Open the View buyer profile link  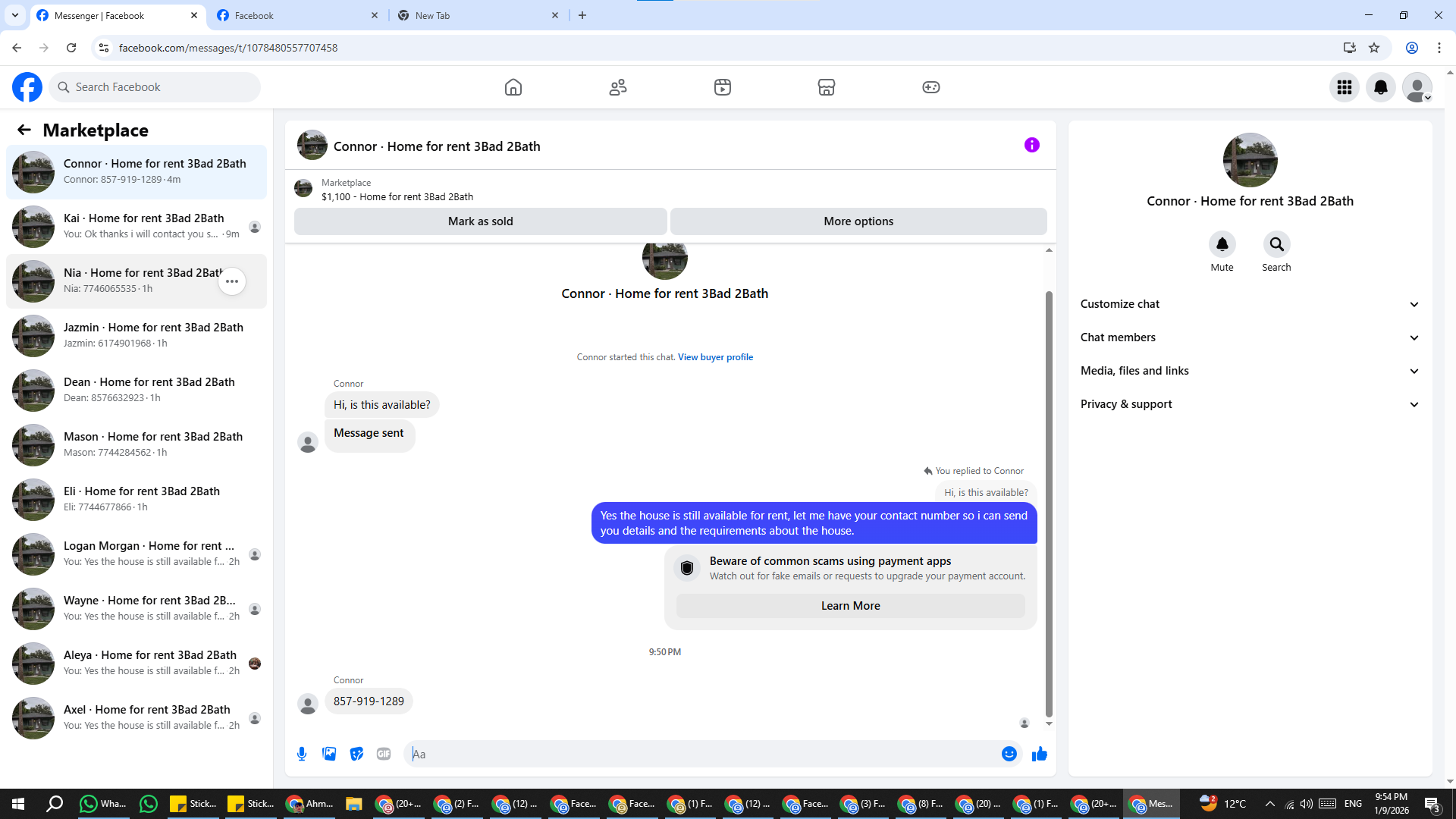[715, 357]
